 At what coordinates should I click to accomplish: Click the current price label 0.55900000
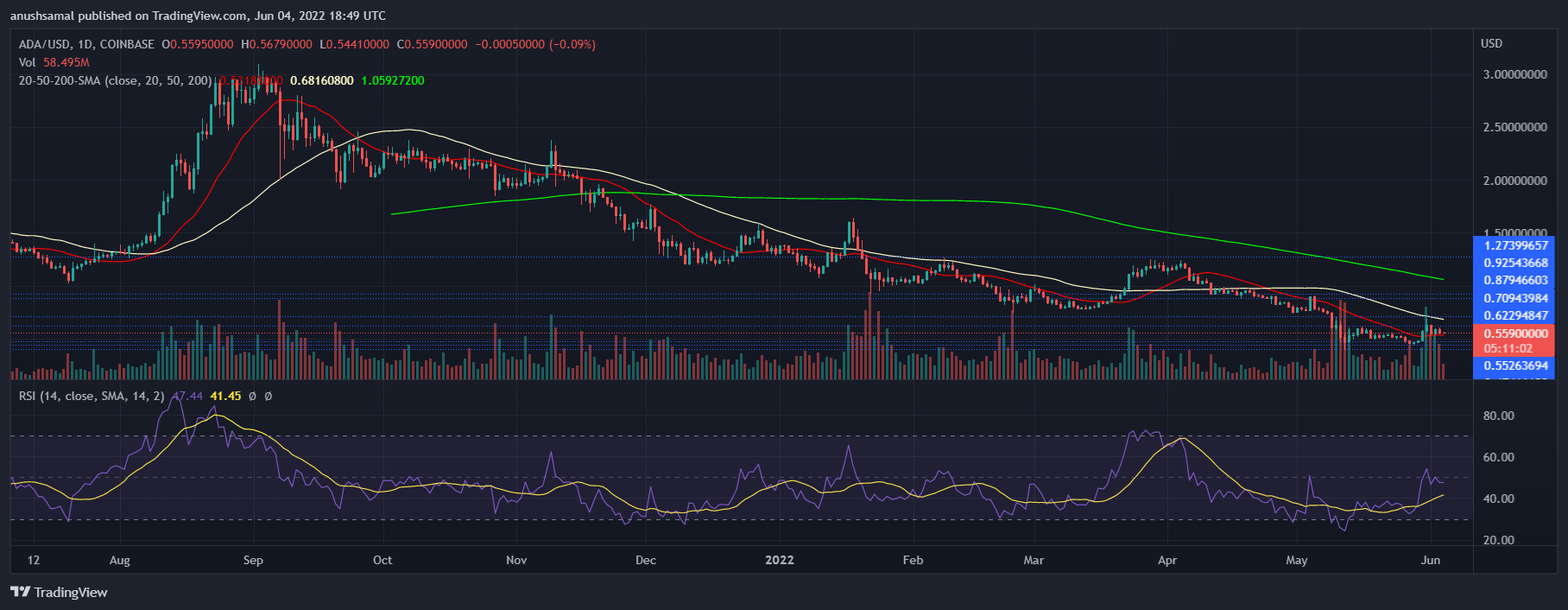[x=1515, y=334]
